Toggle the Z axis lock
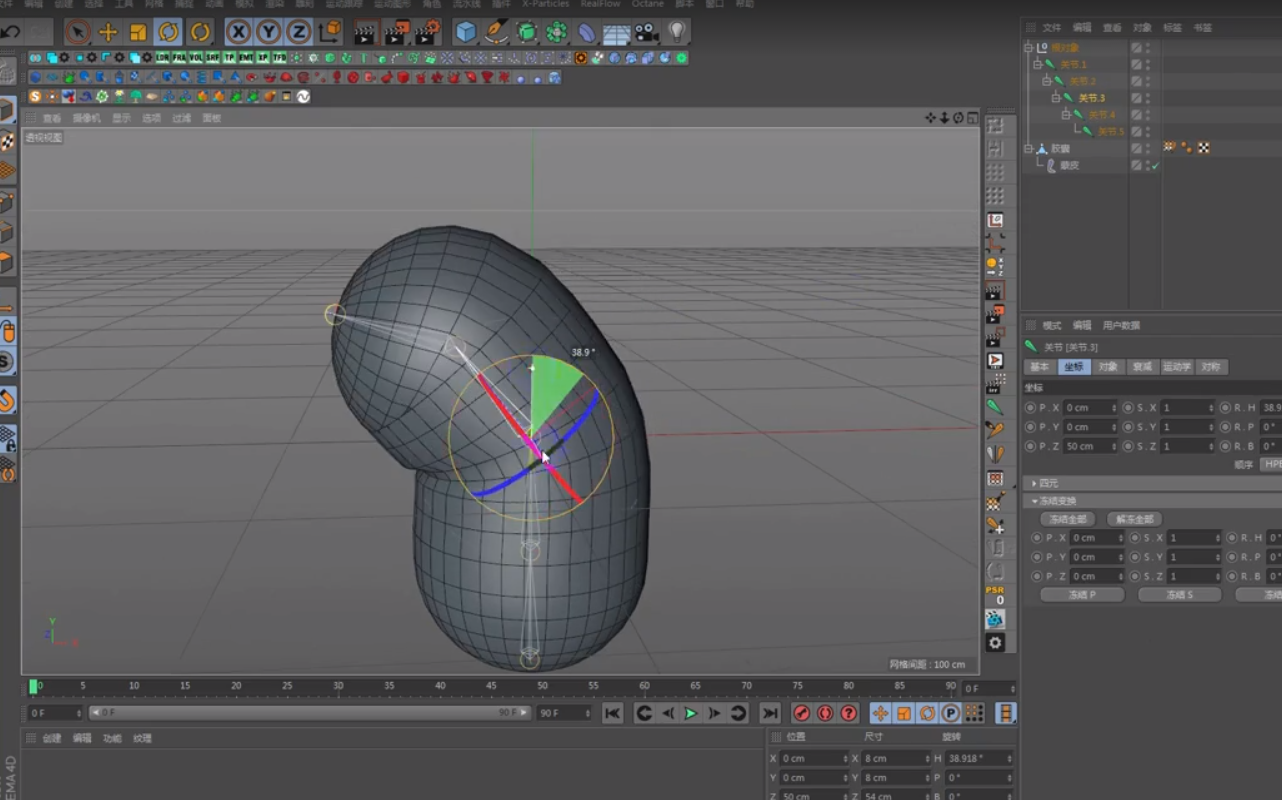1282x800 pixels. (298, 32)
